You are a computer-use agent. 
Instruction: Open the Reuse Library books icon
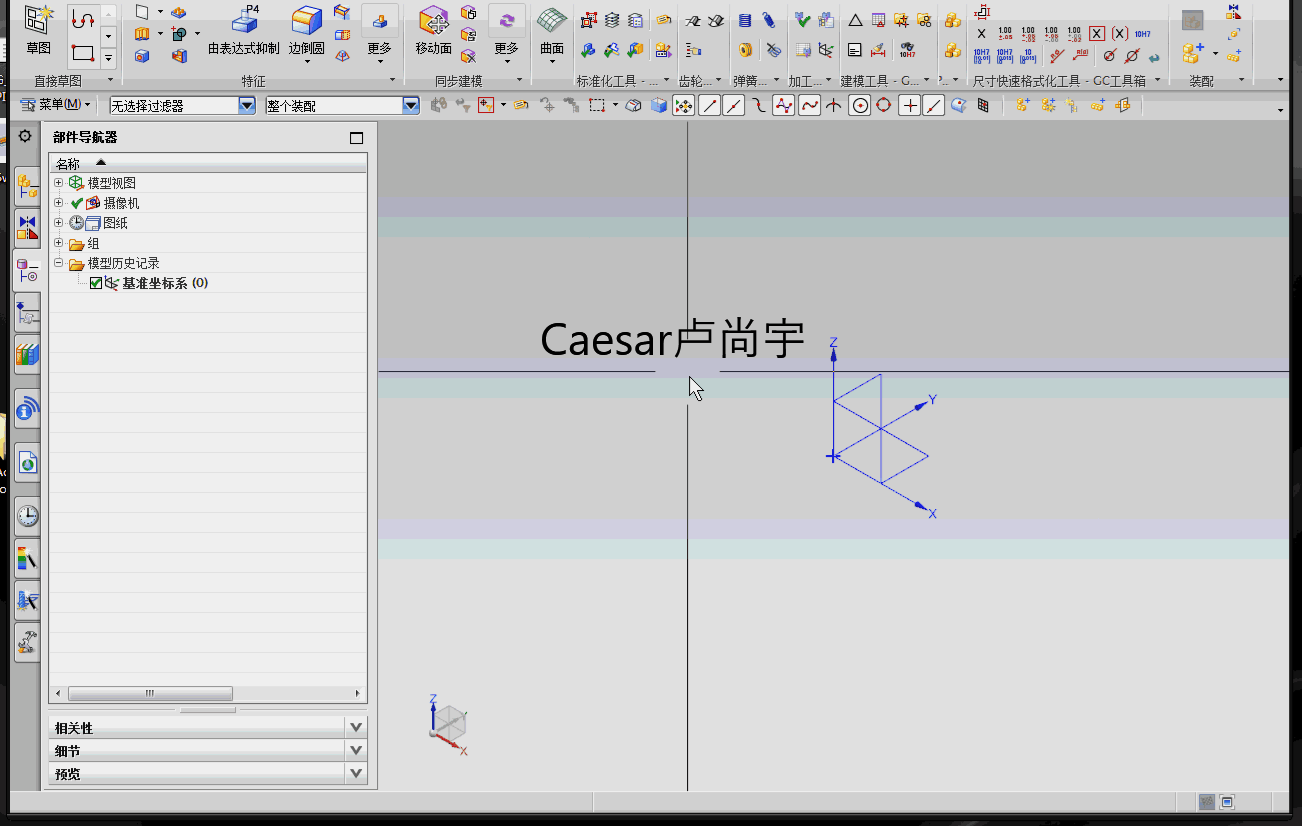point(27,354)
